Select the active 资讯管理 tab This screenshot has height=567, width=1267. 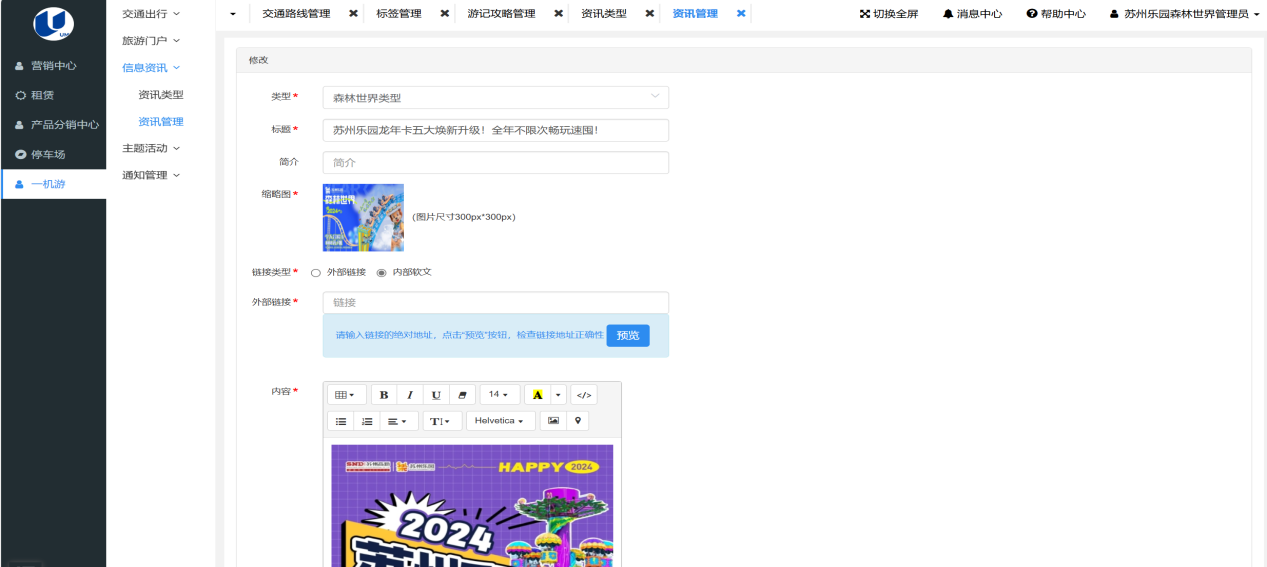[695, 14]
